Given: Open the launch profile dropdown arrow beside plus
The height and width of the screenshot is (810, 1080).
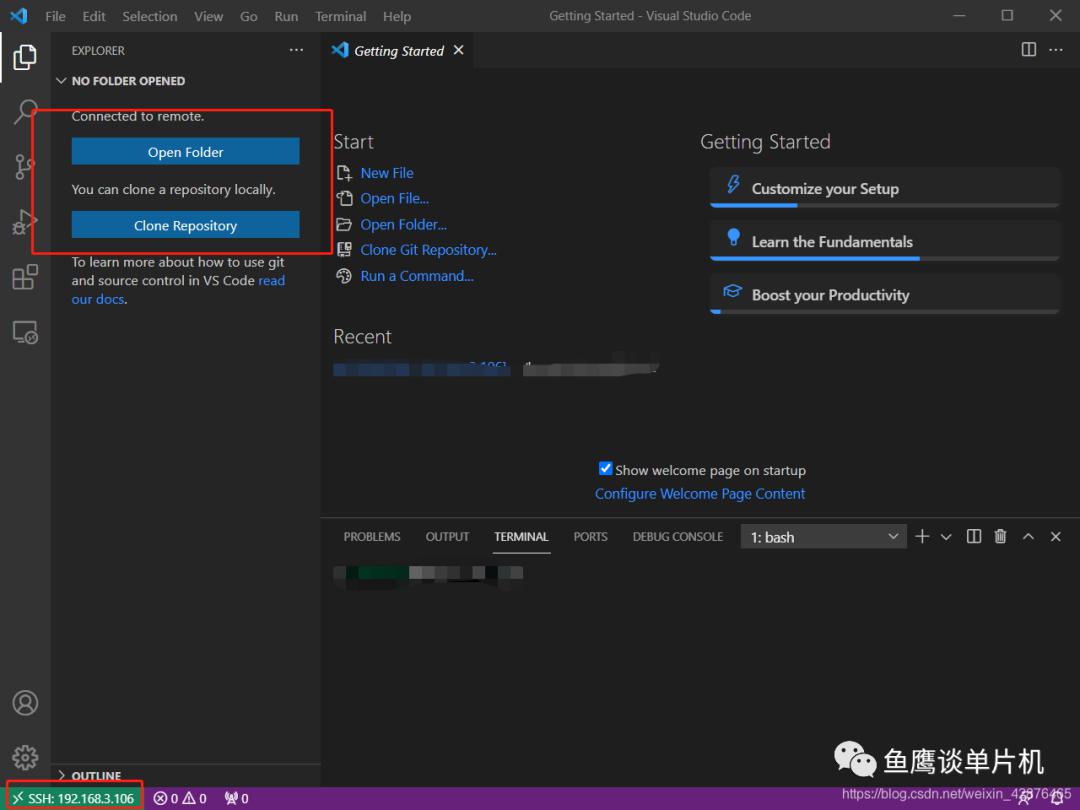Looking at the screenshot, I should pyautogui.click(x=946, y=537).
